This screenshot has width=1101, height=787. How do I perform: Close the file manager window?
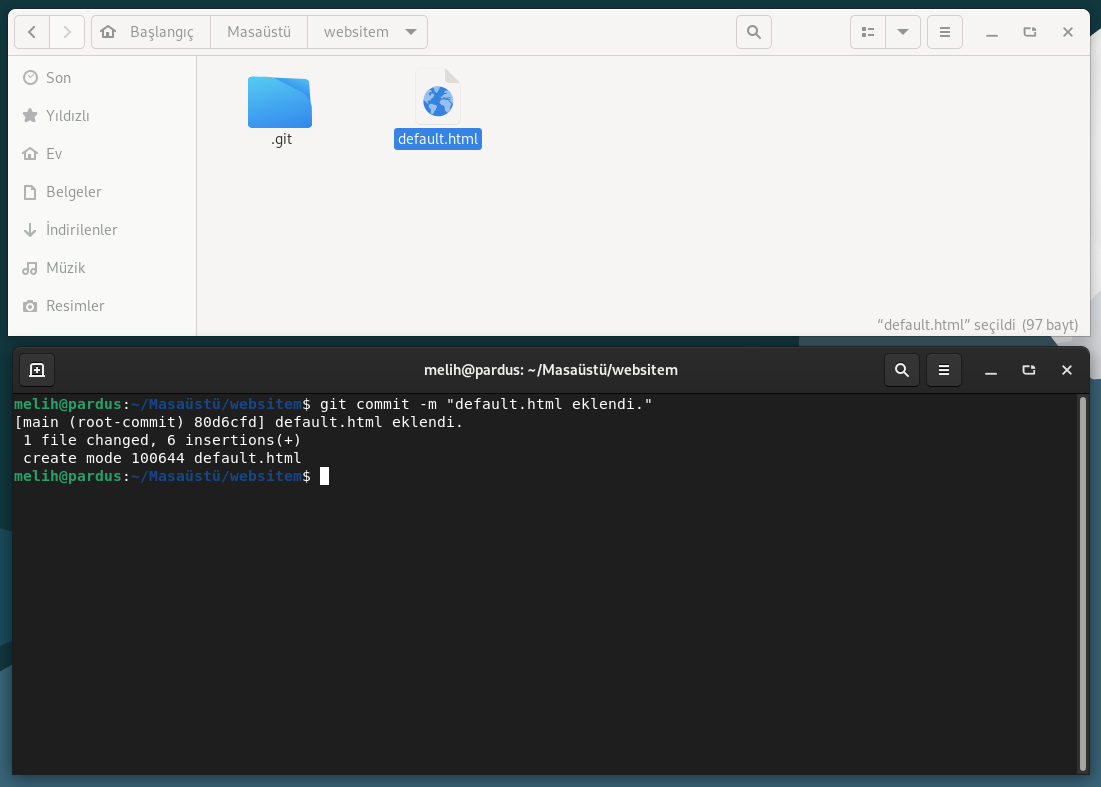1067,32
